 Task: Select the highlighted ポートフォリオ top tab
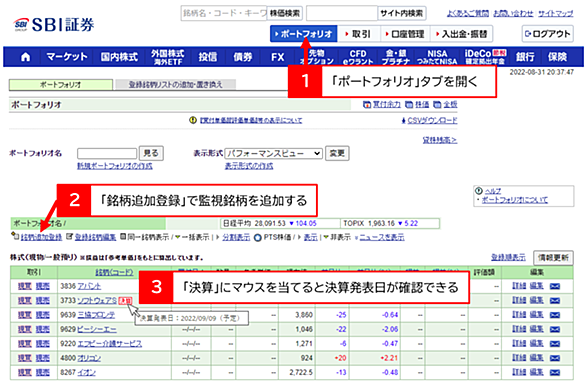(303, 34)
